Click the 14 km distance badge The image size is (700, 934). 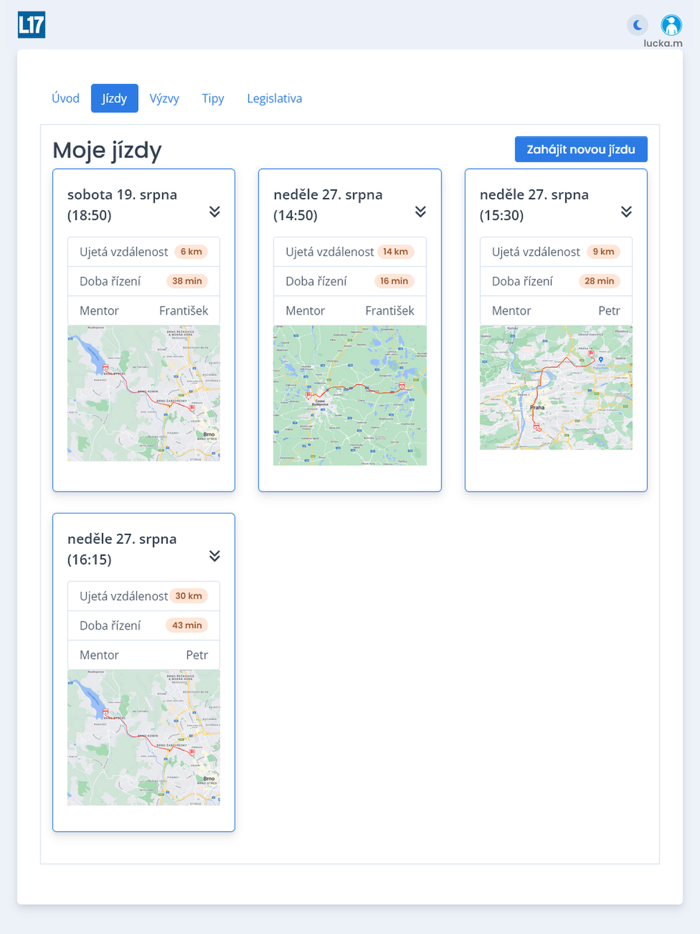[x=396, y=251]
